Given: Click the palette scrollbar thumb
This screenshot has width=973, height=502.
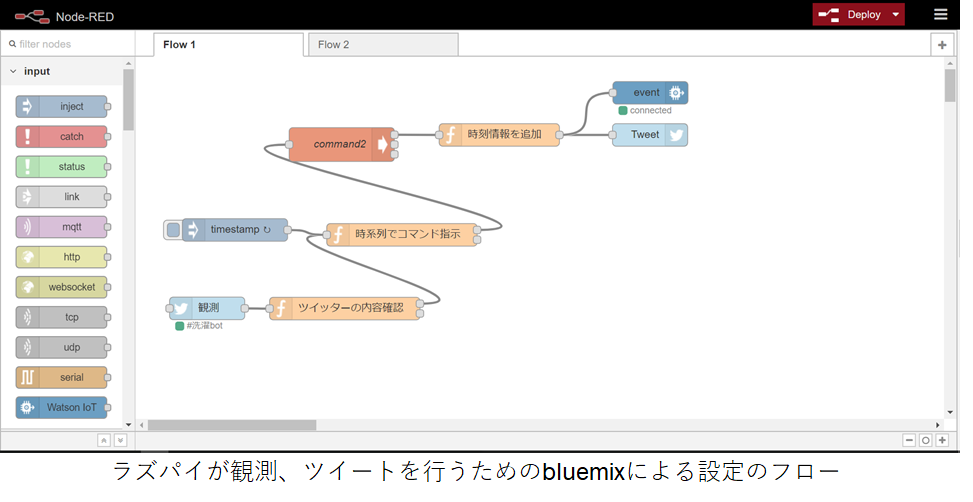Looking at the screenshot, I should pyautogui.click(x=128, y=99).
